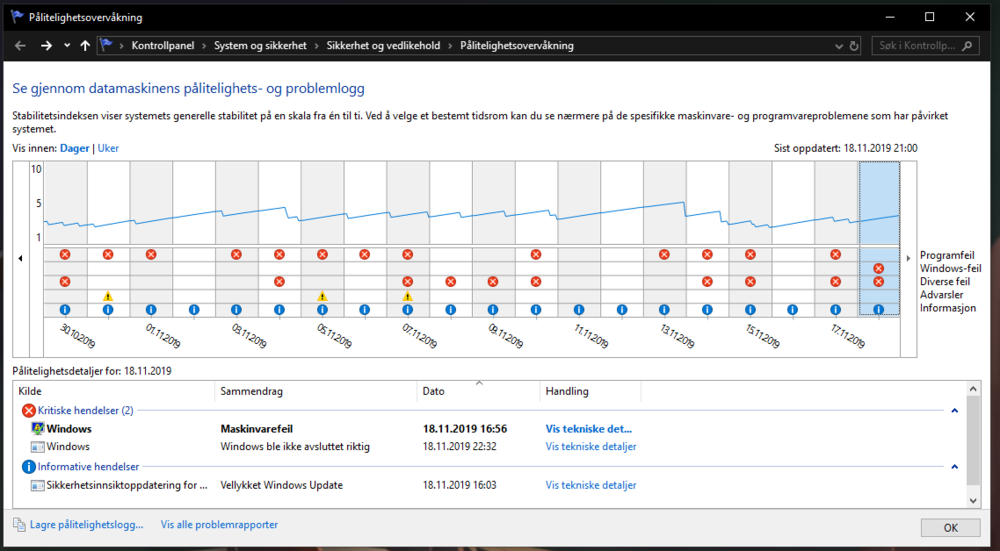Open technical details for 22:32 shutdown event
Viewport: 1000px width, 551px height.
pos(591,446)
